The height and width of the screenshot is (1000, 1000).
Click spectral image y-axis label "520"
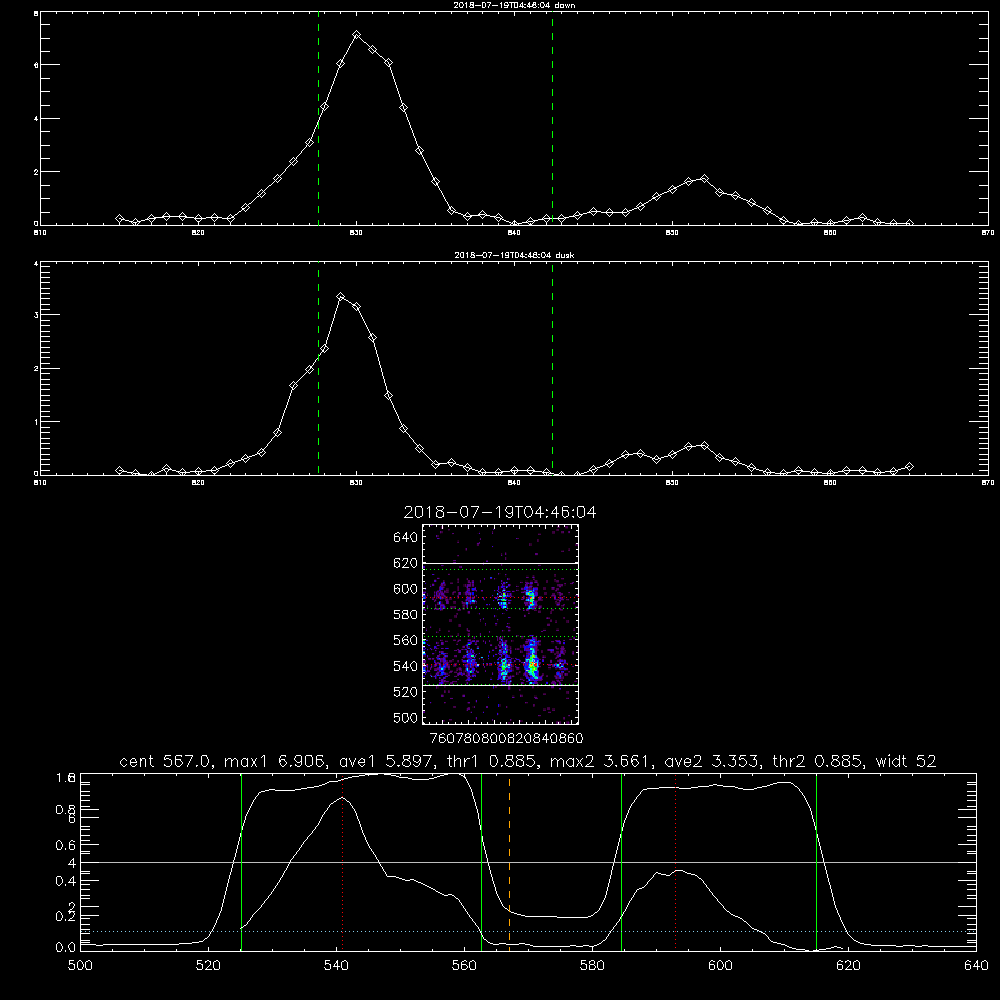(406, 692)
